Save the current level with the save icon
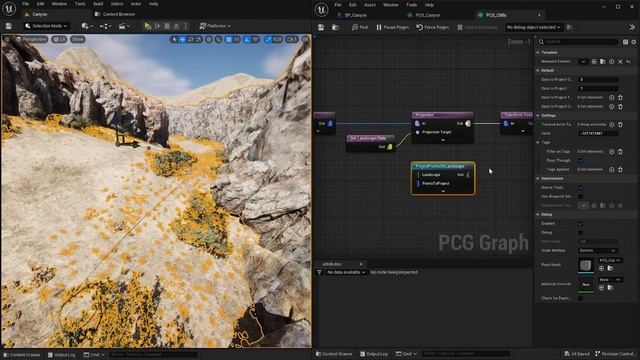The width and height of the screenshot is (640, 360). point(9,26)
